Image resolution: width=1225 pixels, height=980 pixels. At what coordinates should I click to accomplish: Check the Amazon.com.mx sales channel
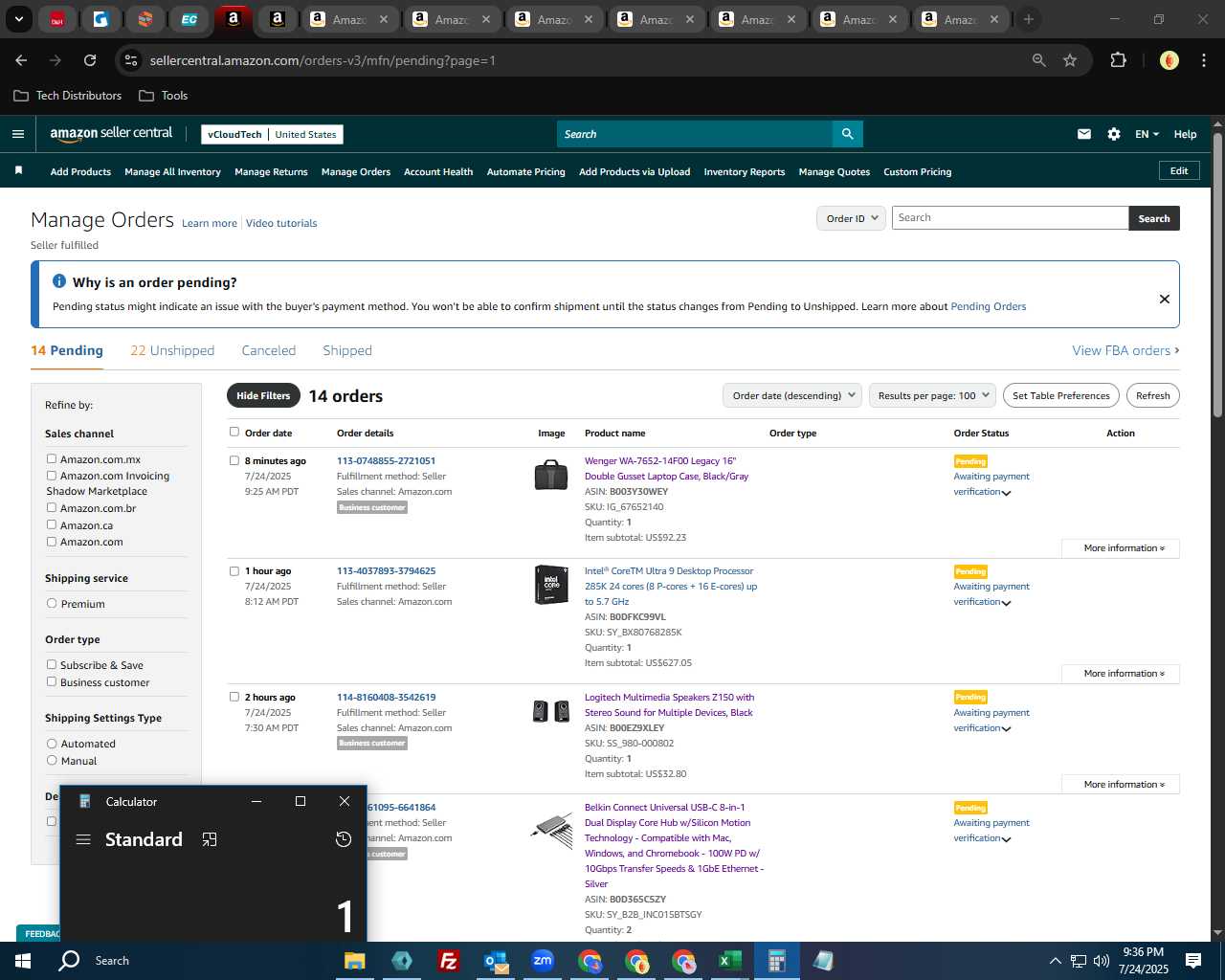52,459
